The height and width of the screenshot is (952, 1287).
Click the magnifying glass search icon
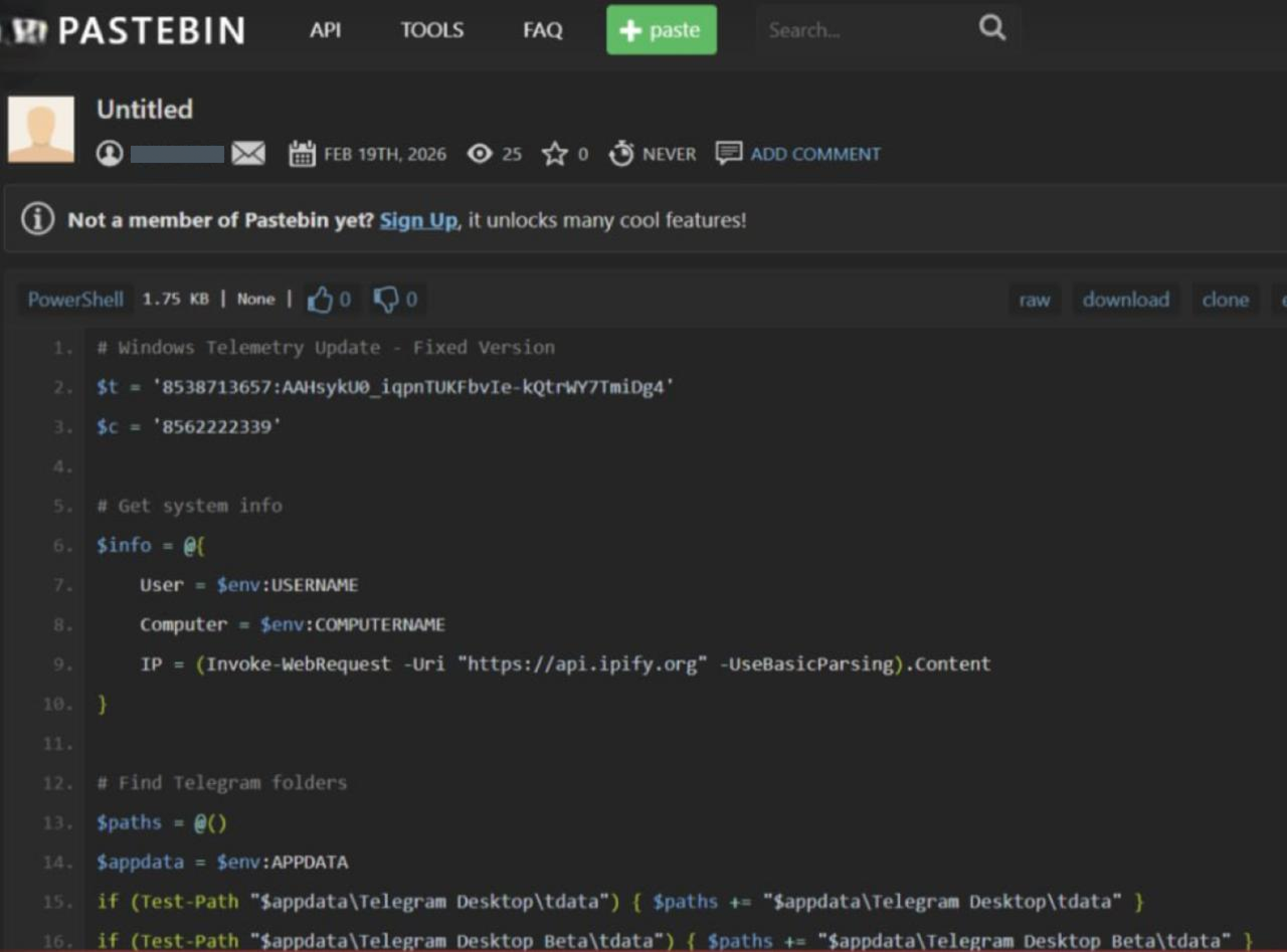pos(992,28)
